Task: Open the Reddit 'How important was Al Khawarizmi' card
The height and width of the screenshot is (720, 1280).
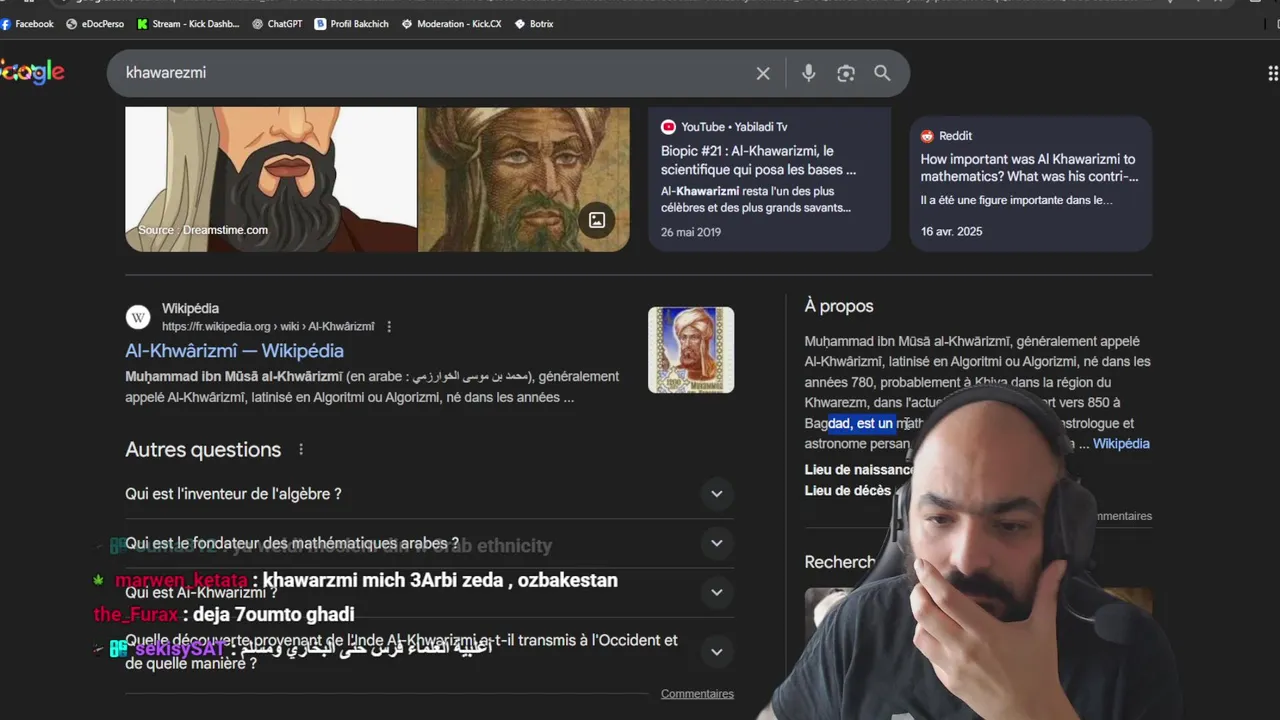Action: (x=1031, y=183)
